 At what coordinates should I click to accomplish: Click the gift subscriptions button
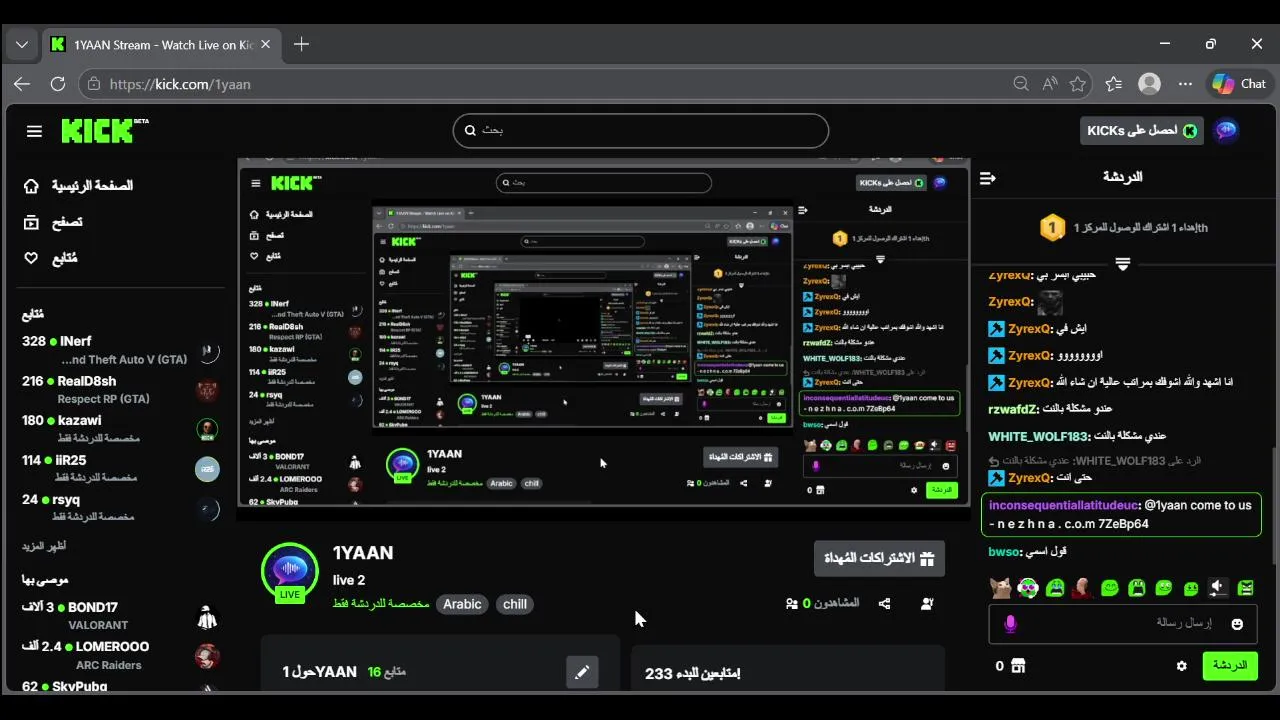tap(879, 558)
